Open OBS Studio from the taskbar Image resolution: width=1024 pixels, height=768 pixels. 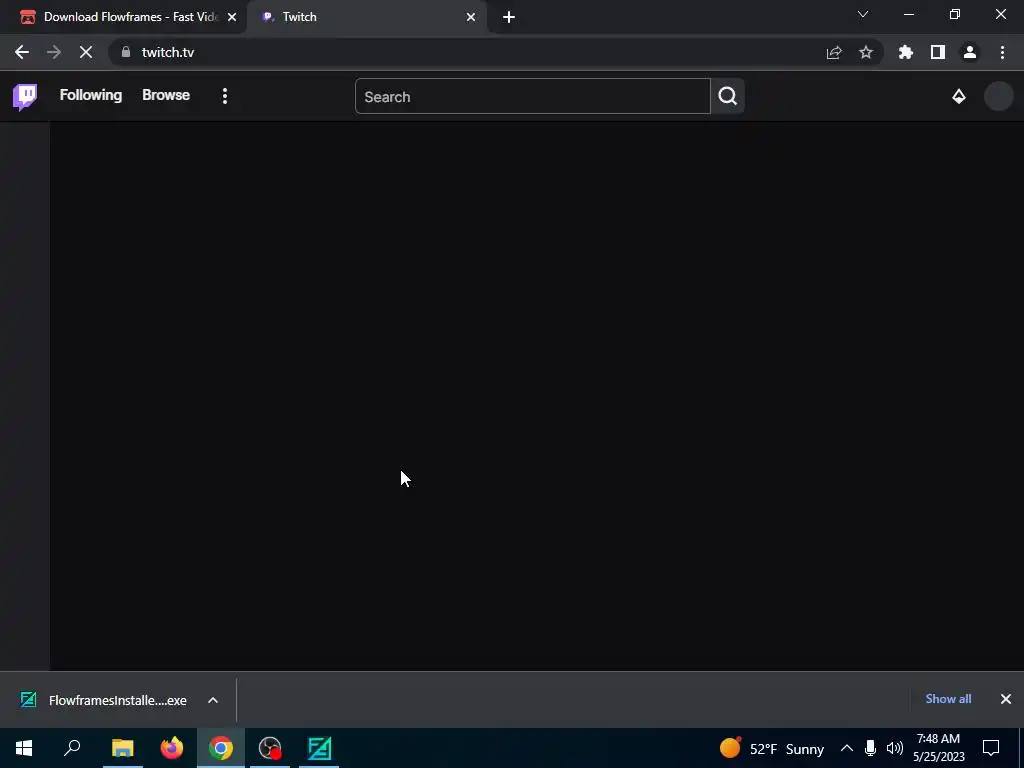pos(270,748)
